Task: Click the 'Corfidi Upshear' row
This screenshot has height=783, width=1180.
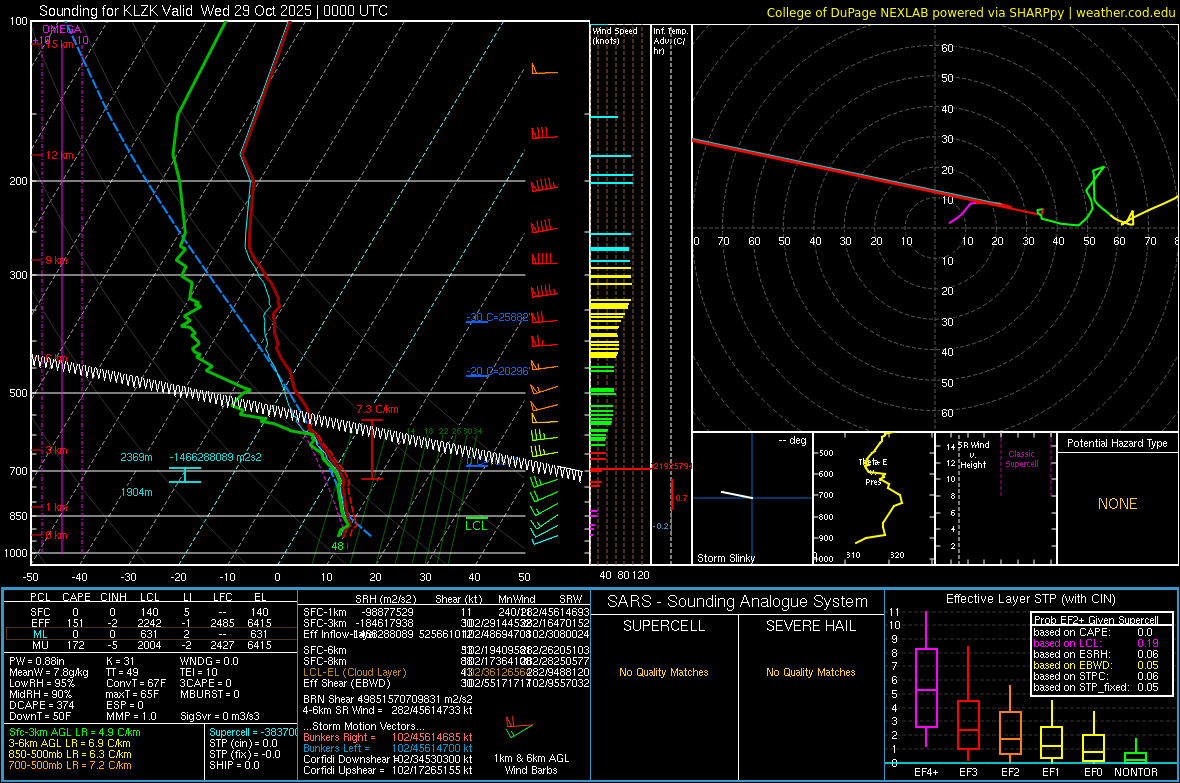Action: click(388, 770)
